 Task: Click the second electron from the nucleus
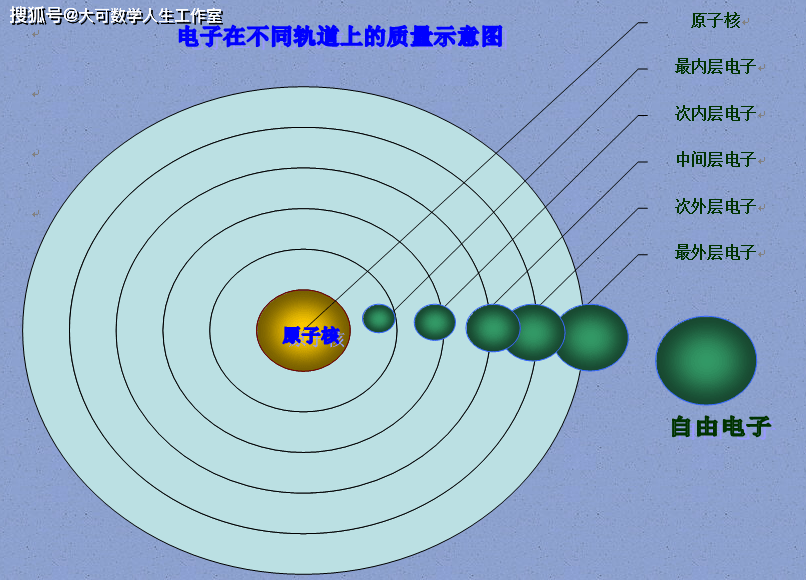tap(435, 322)
